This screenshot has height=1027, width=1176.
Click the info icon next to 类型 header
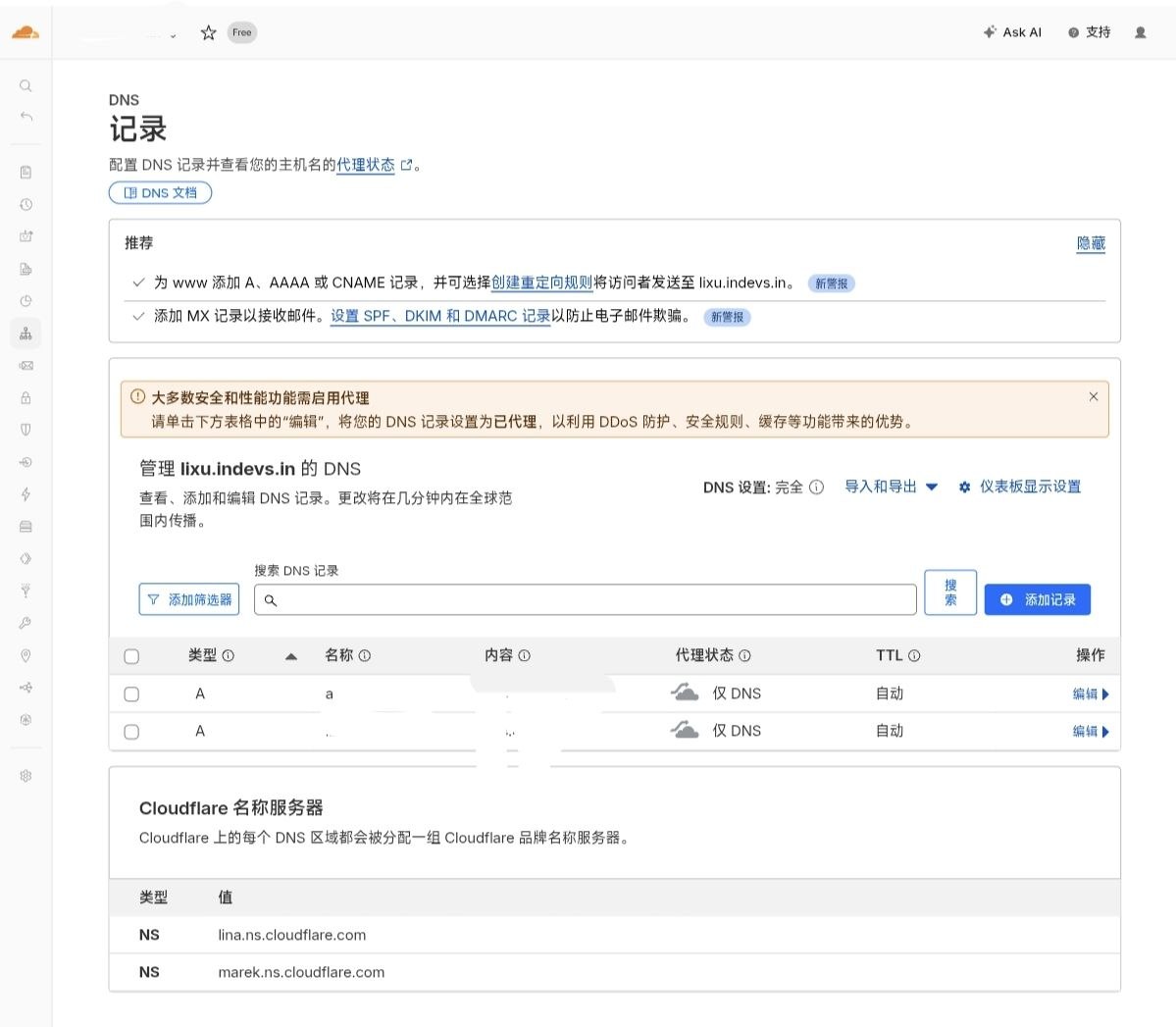click(228, 655)
